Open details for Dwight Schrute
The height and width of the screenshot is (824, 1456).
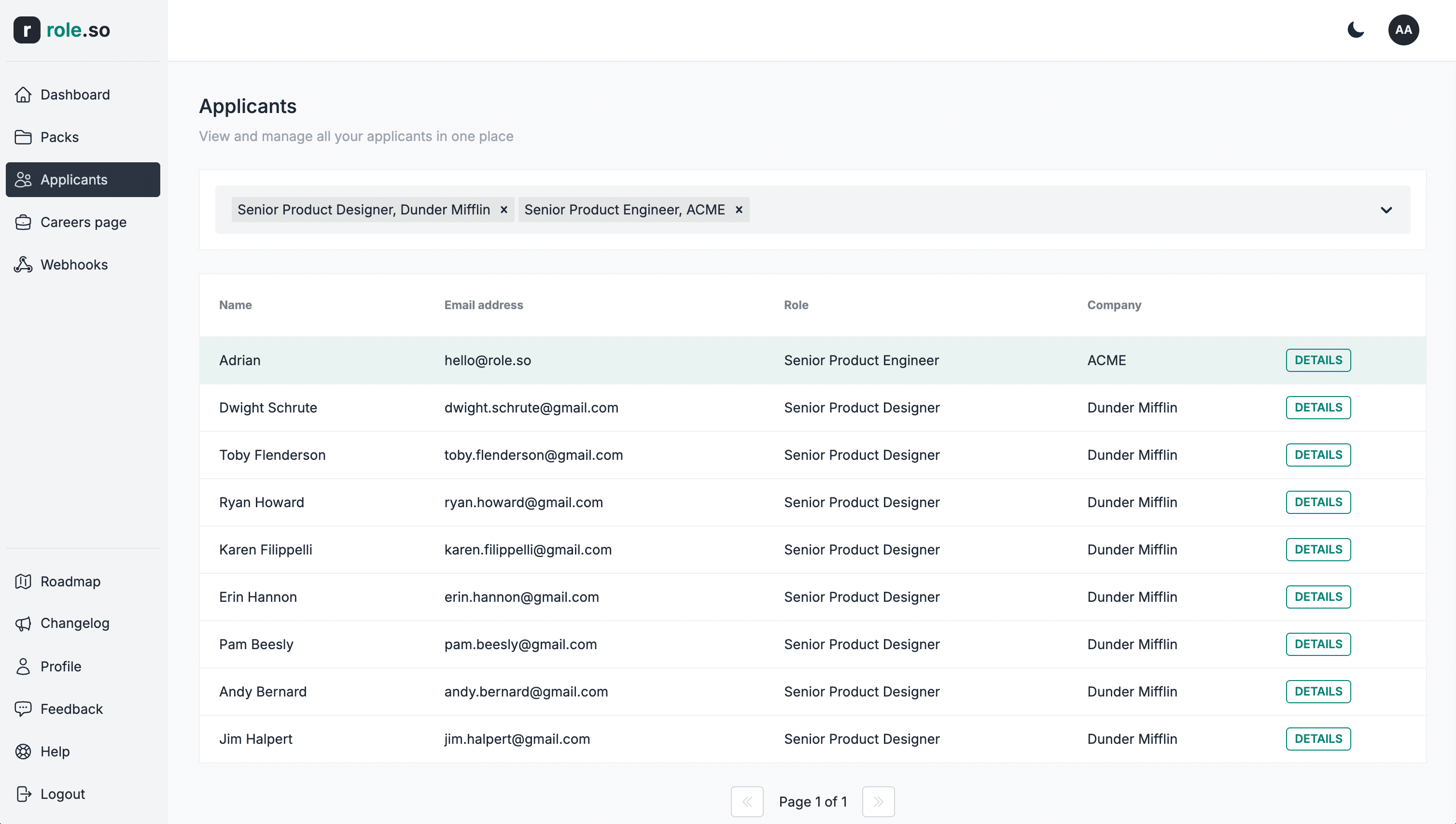(x=1317, y=408)
